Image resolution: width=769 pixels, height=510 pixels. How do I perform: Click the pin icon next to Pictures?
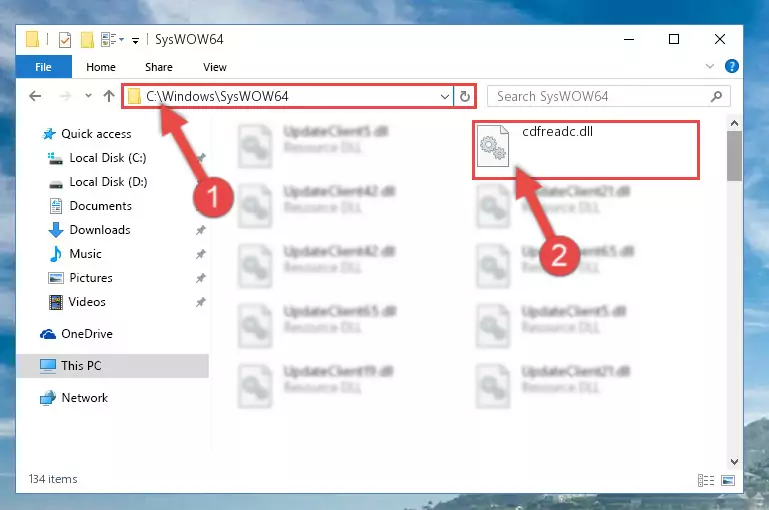[201, 278]
